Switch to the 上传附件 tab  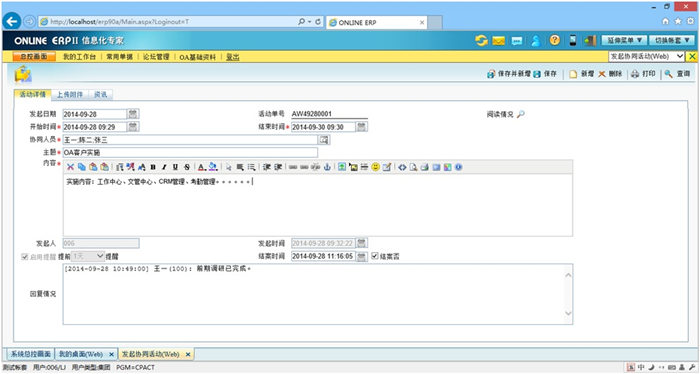pyautogui.click(x=70, y=94)
